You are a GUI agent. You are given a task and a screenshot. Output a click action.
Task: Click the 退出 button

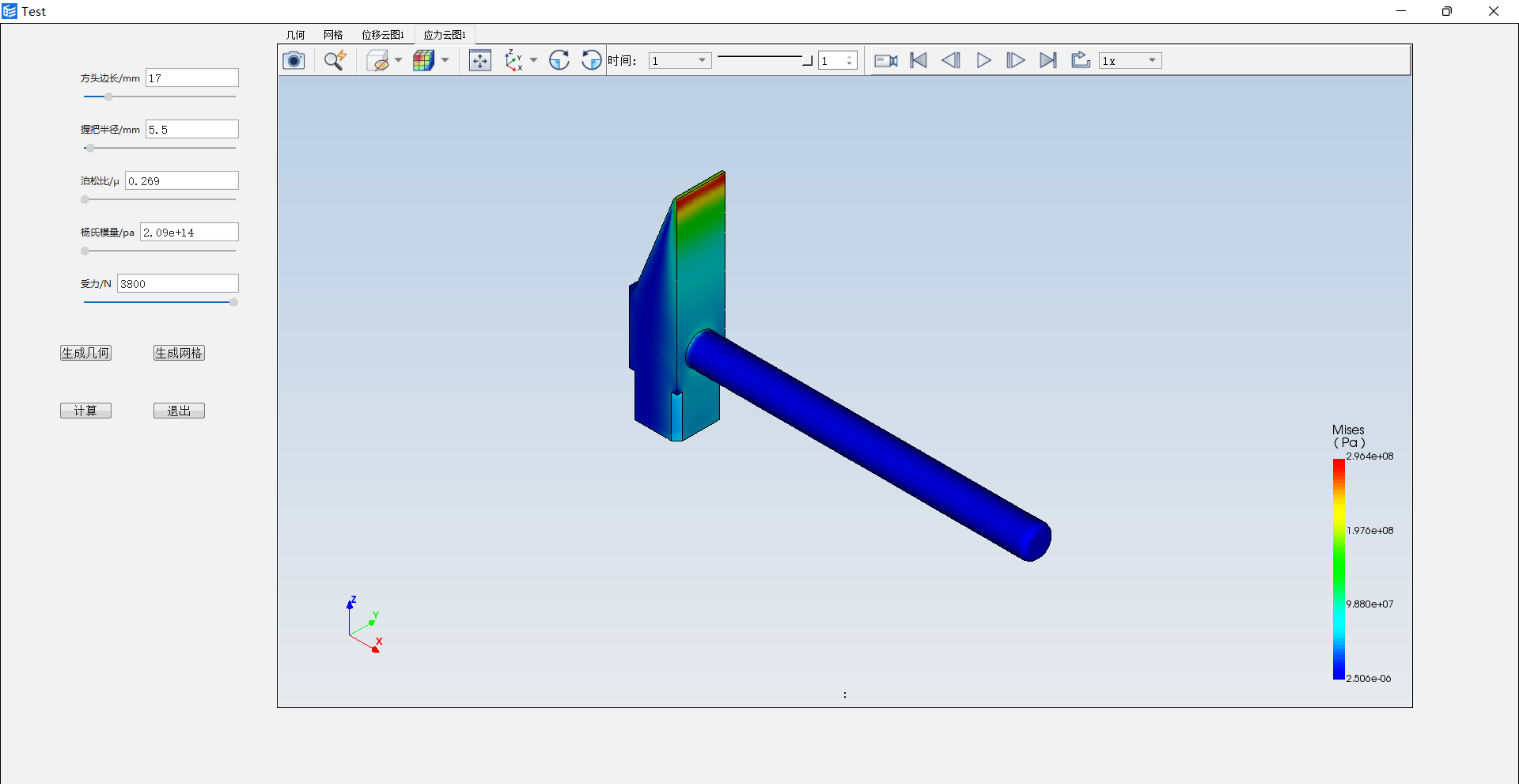point(179,411)
